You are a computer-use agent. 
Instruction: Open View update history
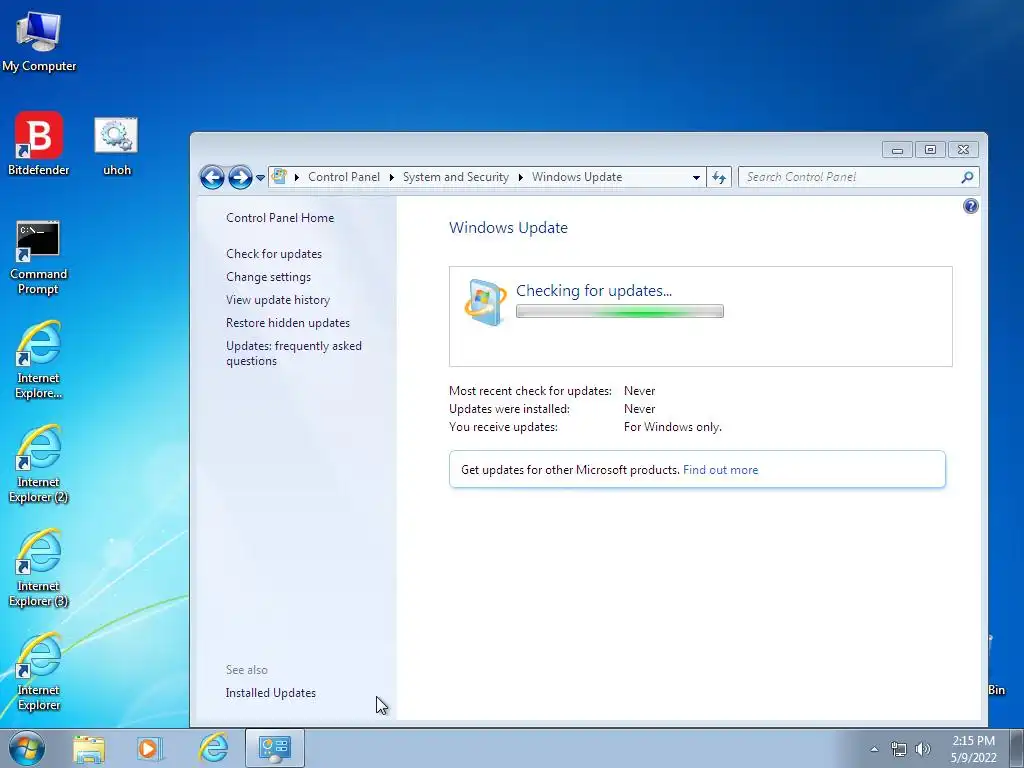tap(278, 300)
